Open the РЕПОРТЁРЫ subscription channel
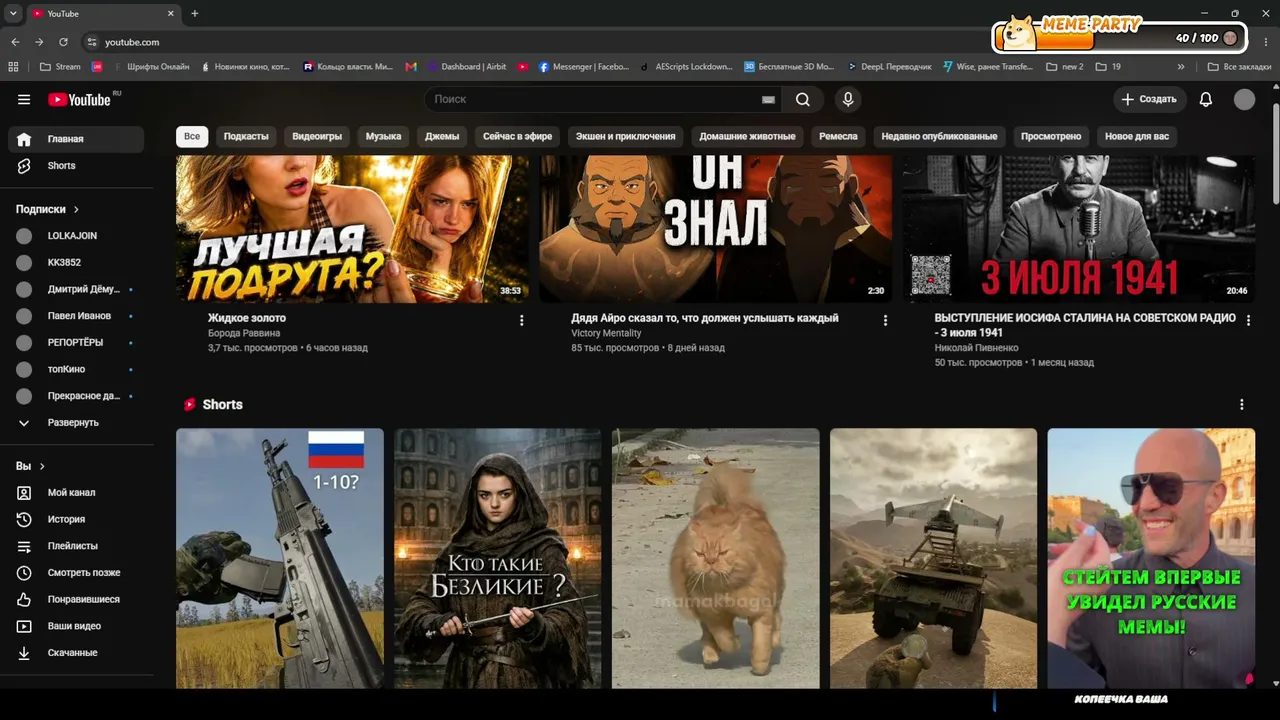The image size is (1280, 720). click(x=76, y=343)
